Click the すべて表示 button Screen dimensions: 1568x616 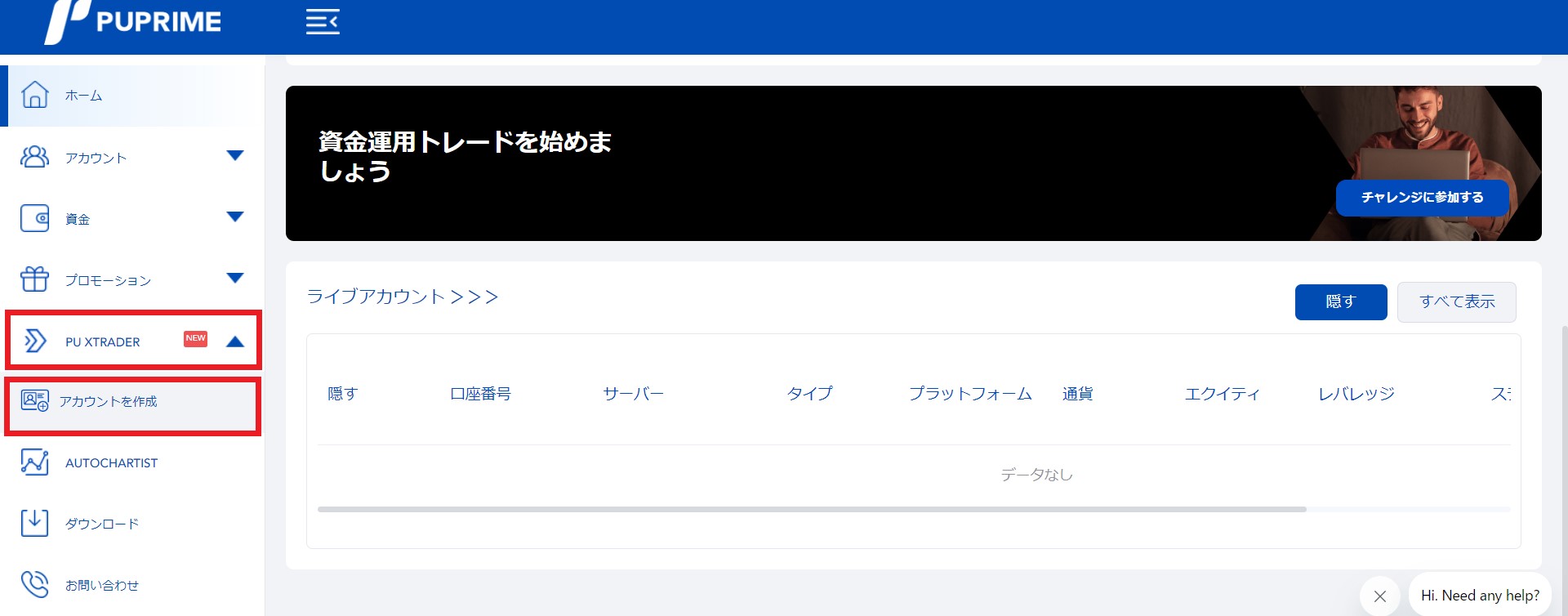[x=1457, y=301]
